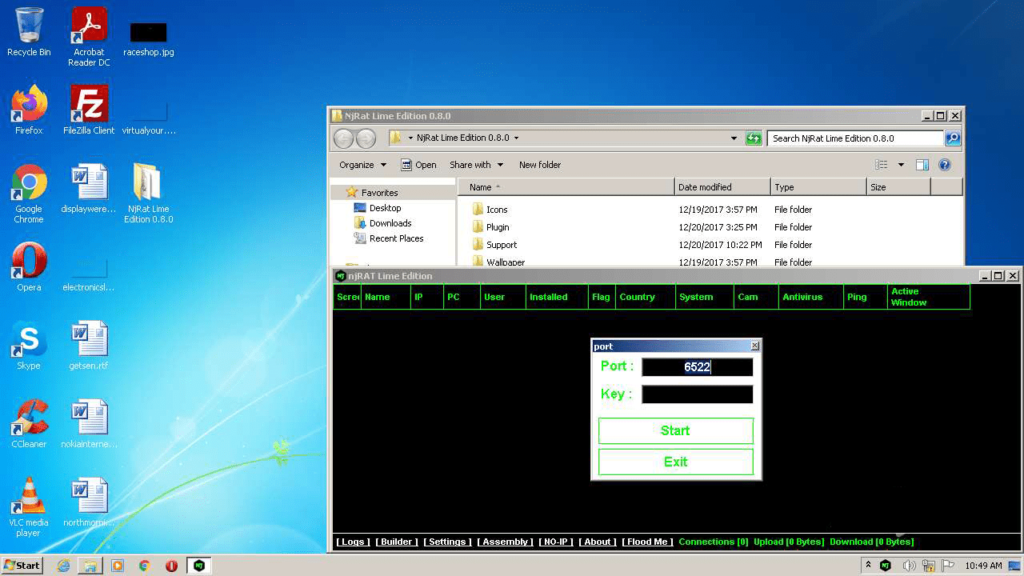Click Open in the Explorer toolbar
This screenshot has width=1024, height=576.
[x=418, y=165]
